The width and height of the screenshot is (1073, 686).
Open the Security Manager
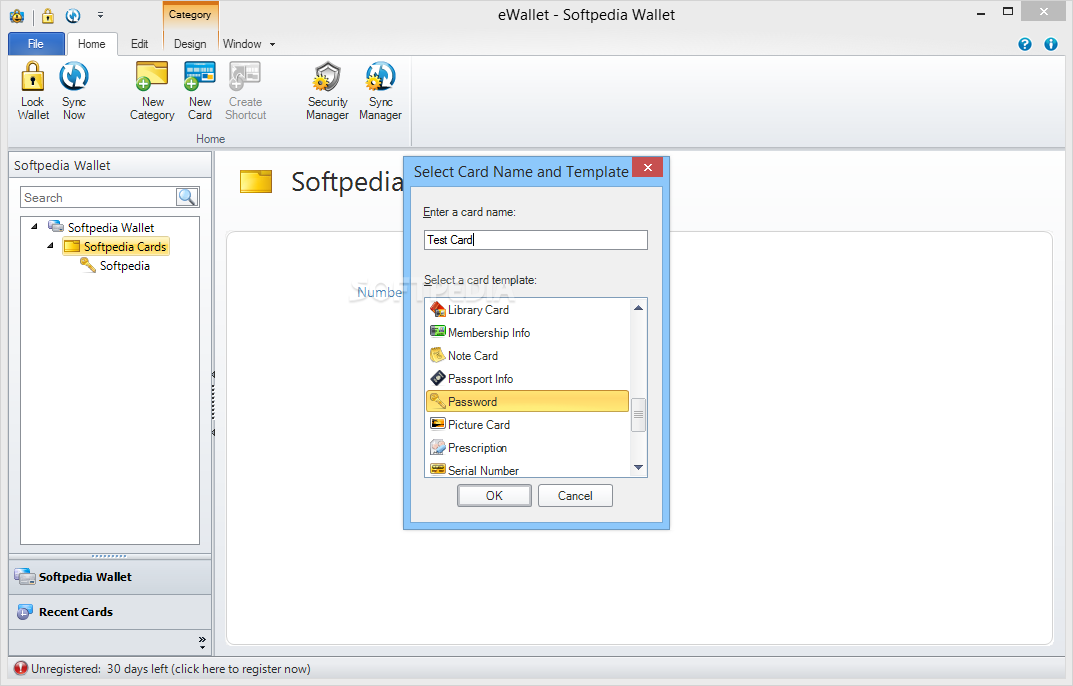[x=327, y=91]
